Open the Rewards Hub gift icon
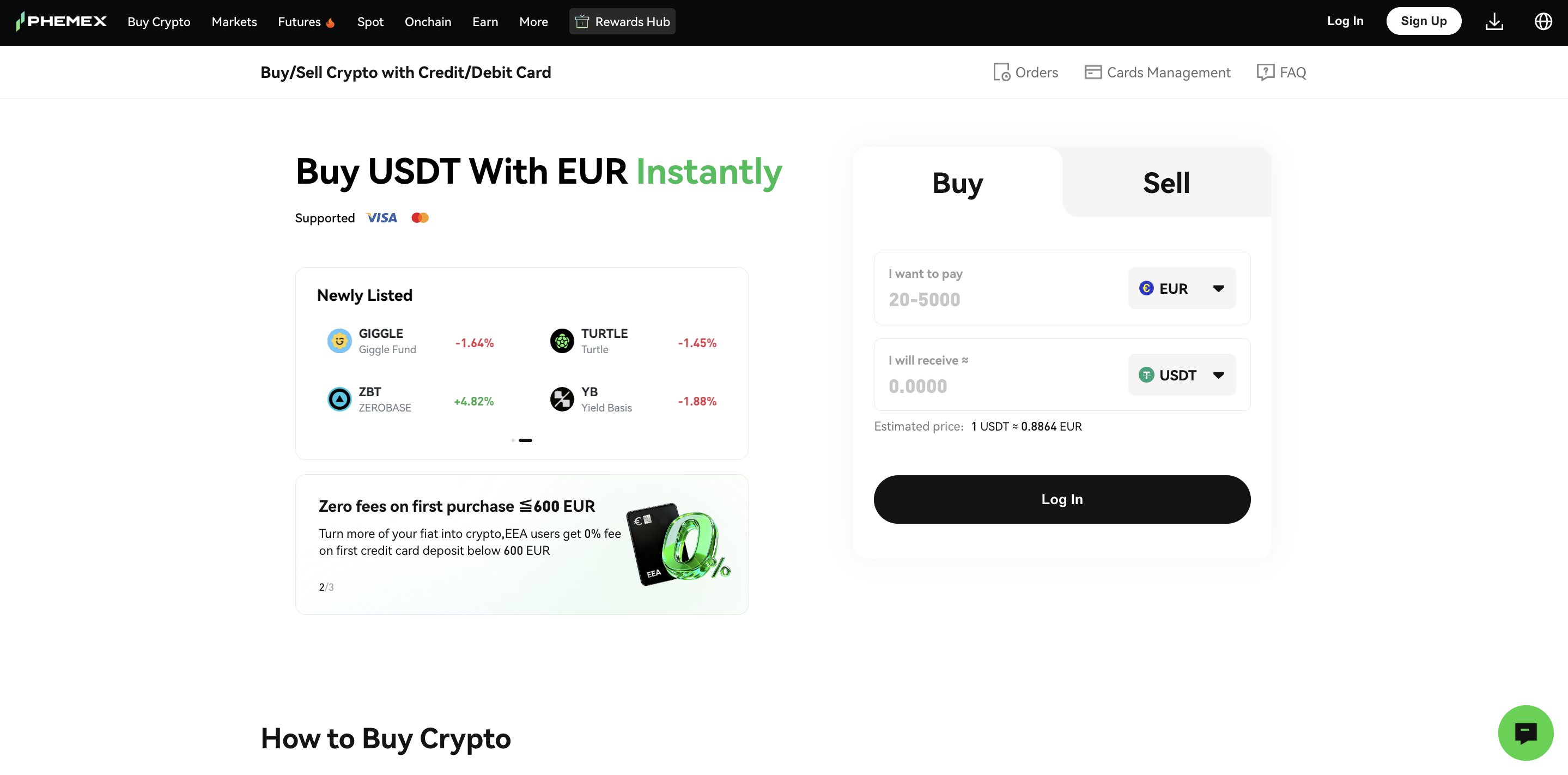Viewport: 1568px width, 775px height. tap(582, 21)
